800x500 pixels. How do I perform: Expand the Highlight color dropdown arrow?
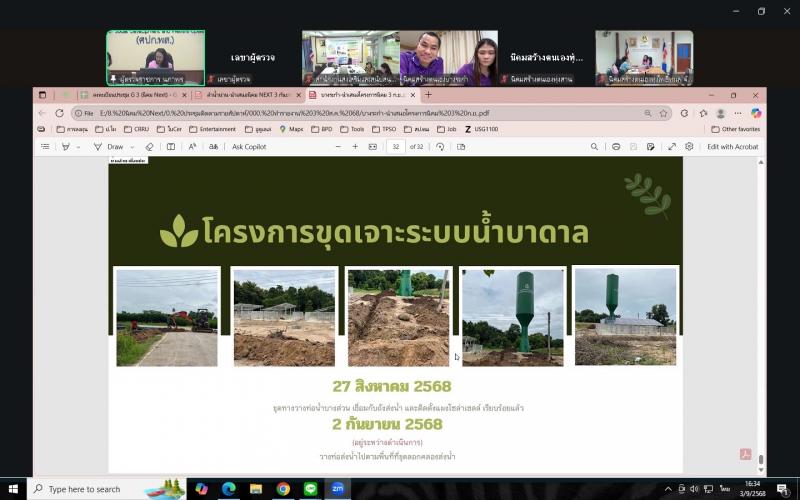(78, 147)
